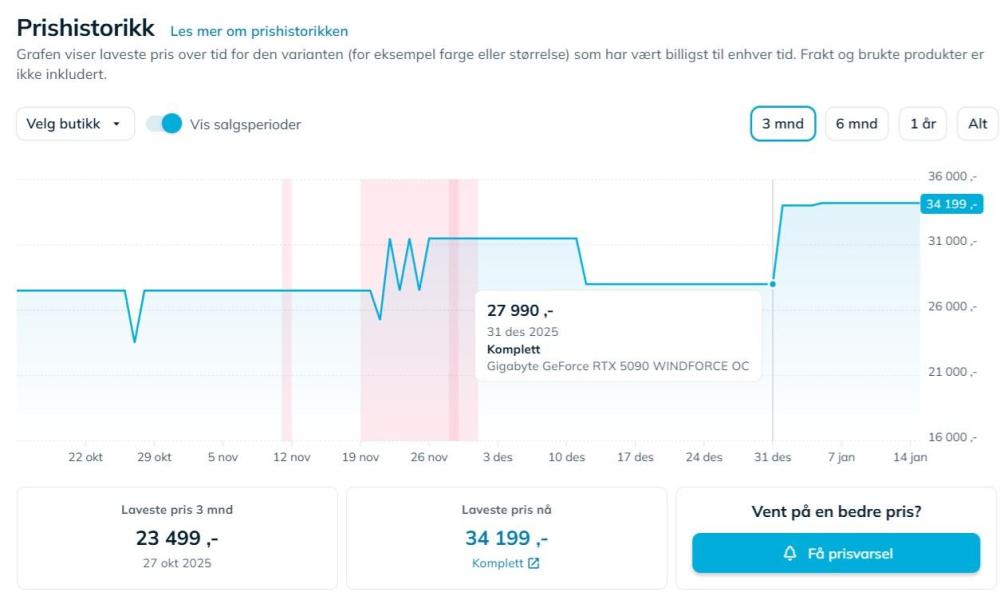This screenshot has width=1000, height=596.
Task: Click the 27 okt price dip on graph
Action: [135, 341]
